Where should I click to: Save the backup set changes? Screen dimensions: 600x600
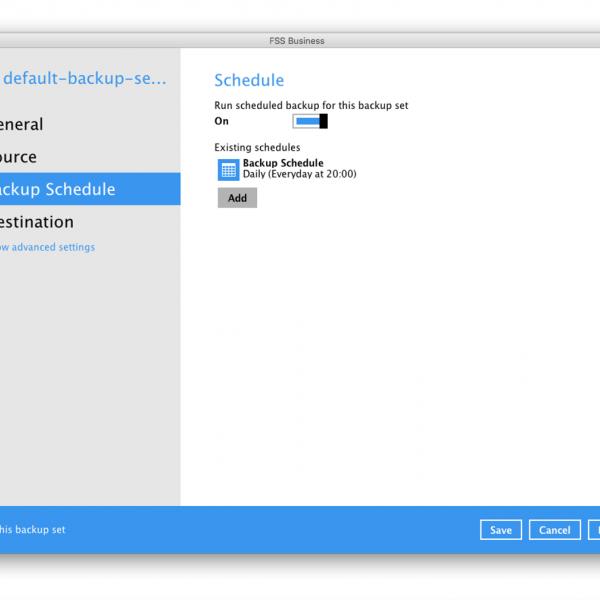pos(500,530)
